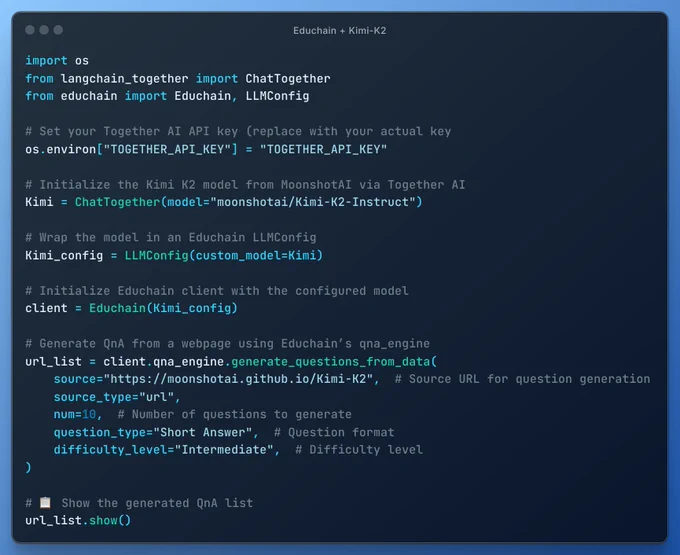This screenshot has height=555, width=680.
Task: Click the comment 'Question format'
Action: point(341,432)
